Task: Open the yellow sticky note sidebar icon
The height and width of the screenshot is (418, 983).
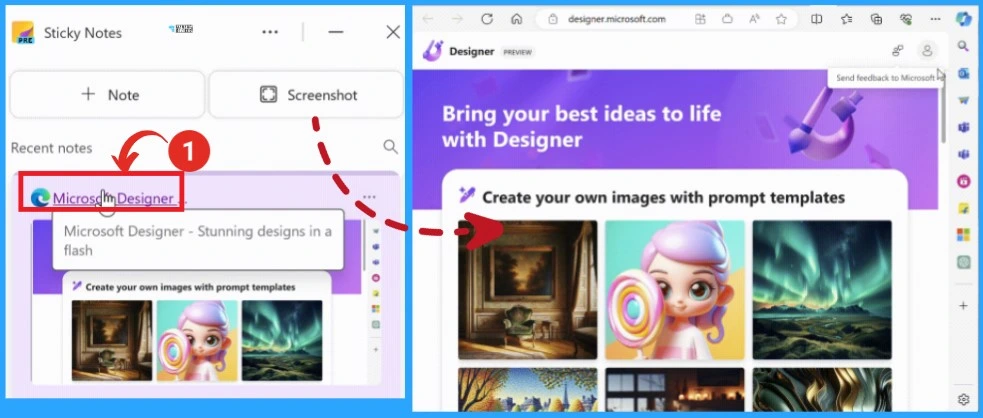Action: (964, 208)
